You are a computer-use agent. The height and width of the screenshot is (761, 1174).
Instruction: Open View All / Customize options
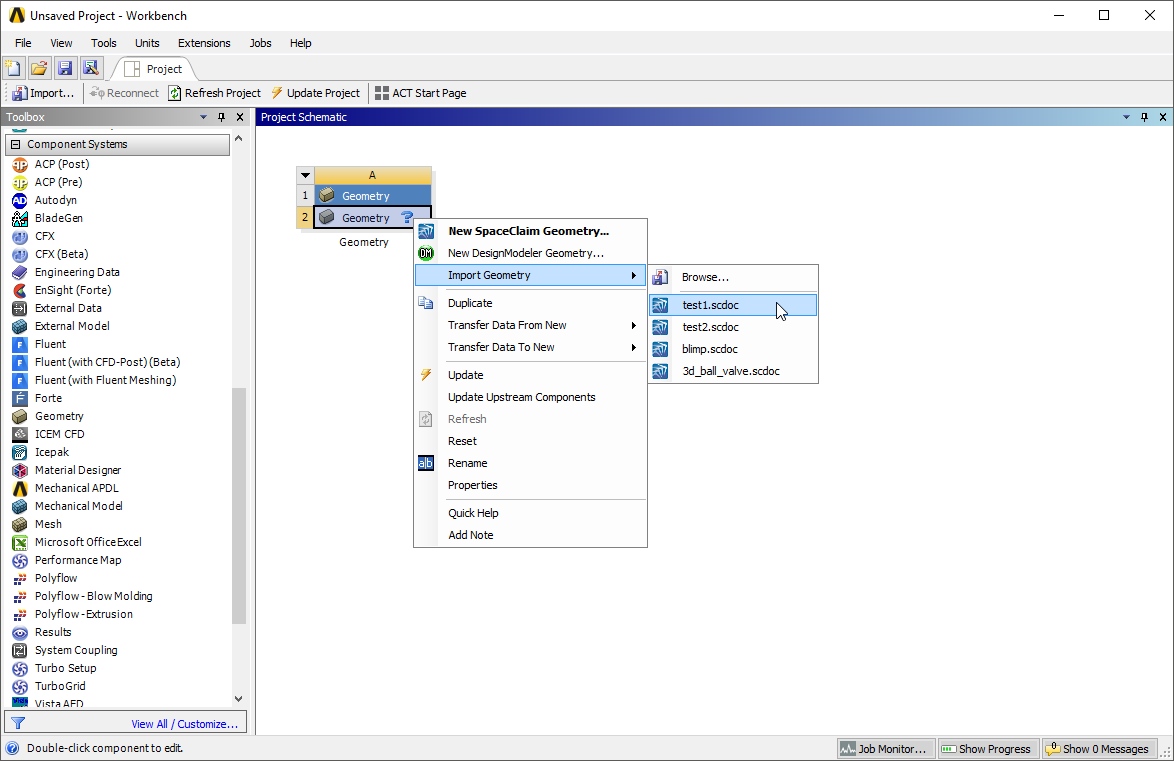[184, 722]
